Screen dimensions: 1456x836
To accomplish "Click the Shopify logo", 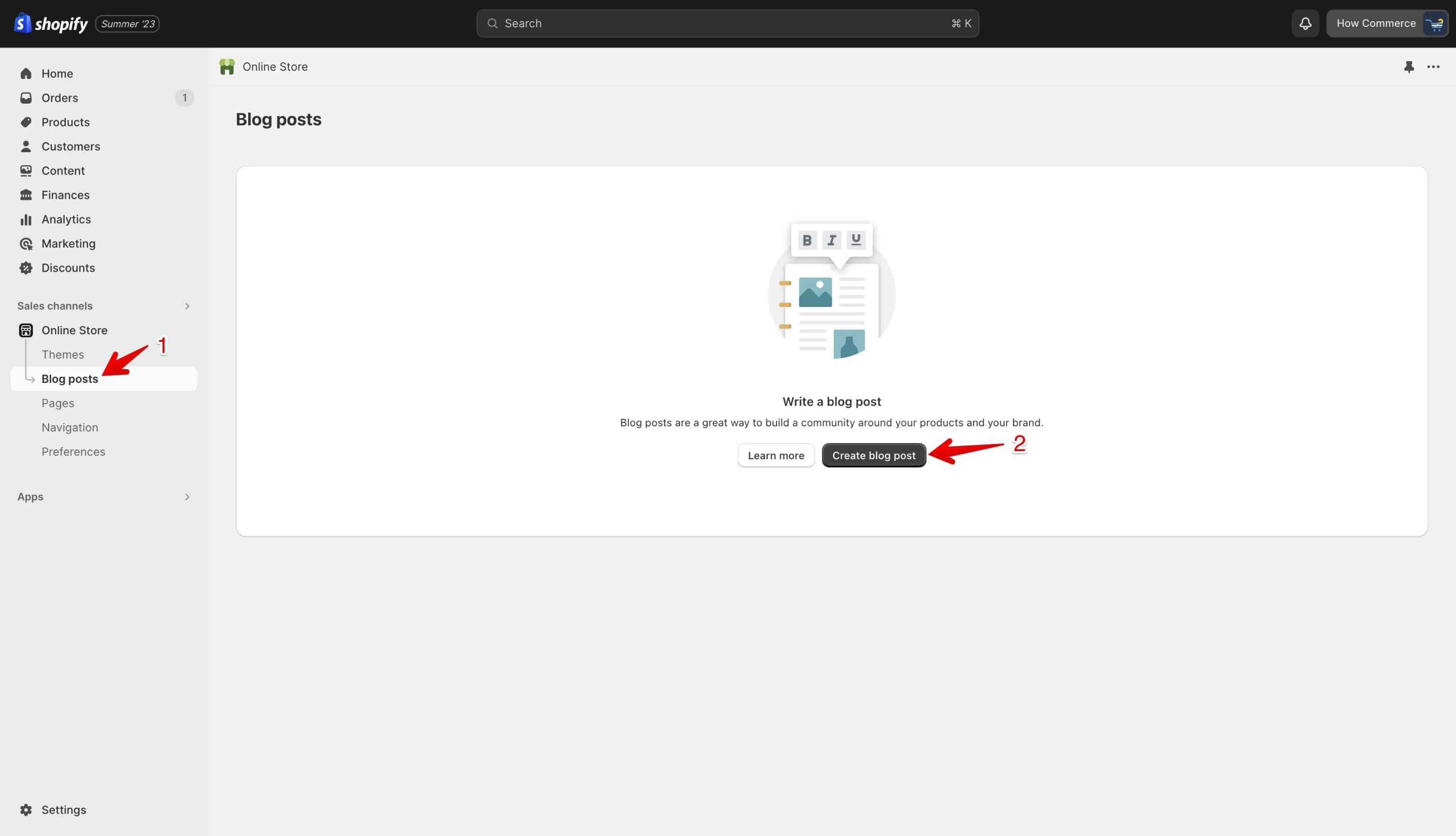I will [51, 24].
